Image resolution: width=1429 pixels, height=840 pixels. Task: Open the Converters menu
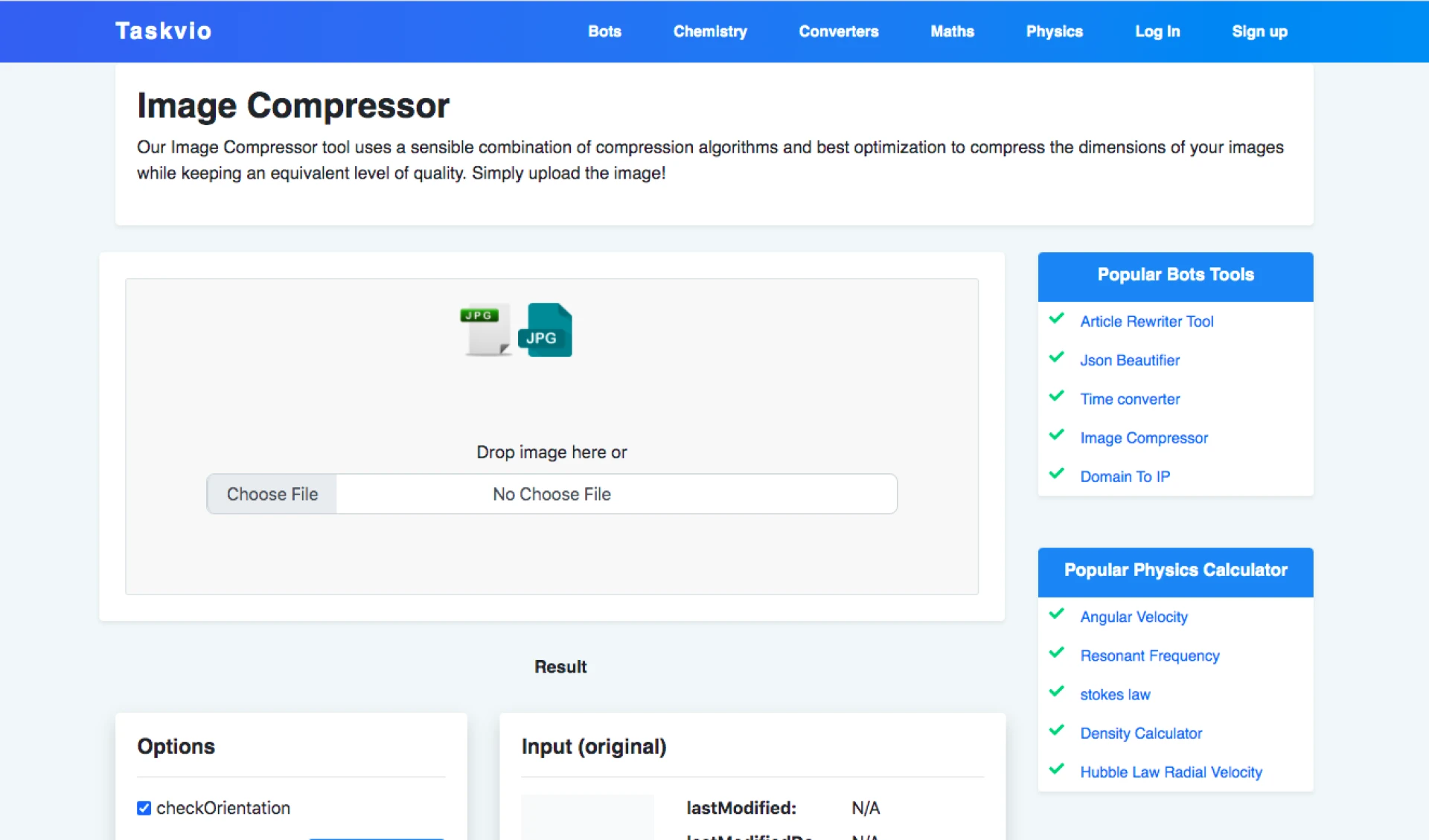(838, 31)
